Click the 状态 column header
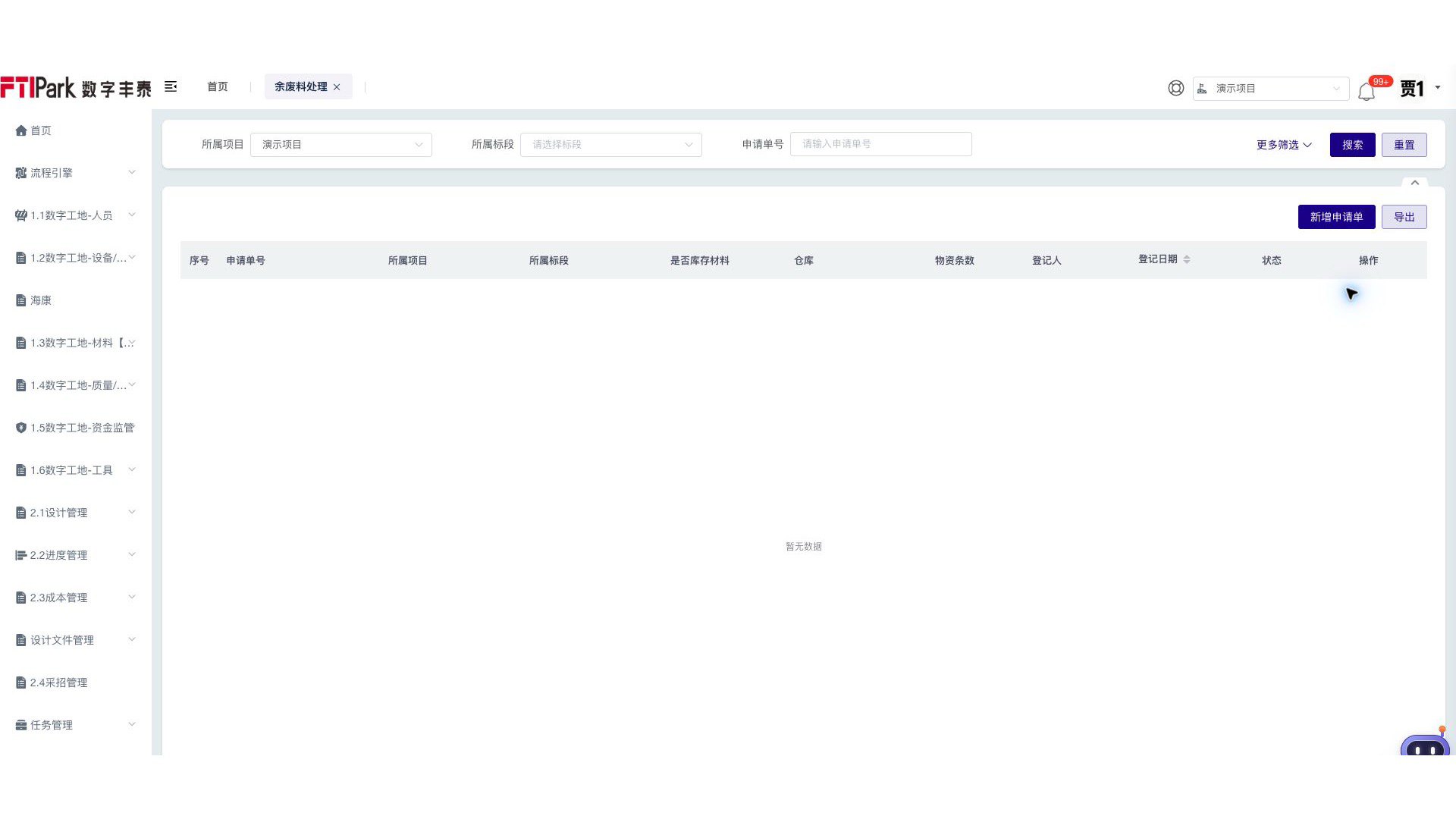This screenshot has width=1456, height=819. (1272, 260)
